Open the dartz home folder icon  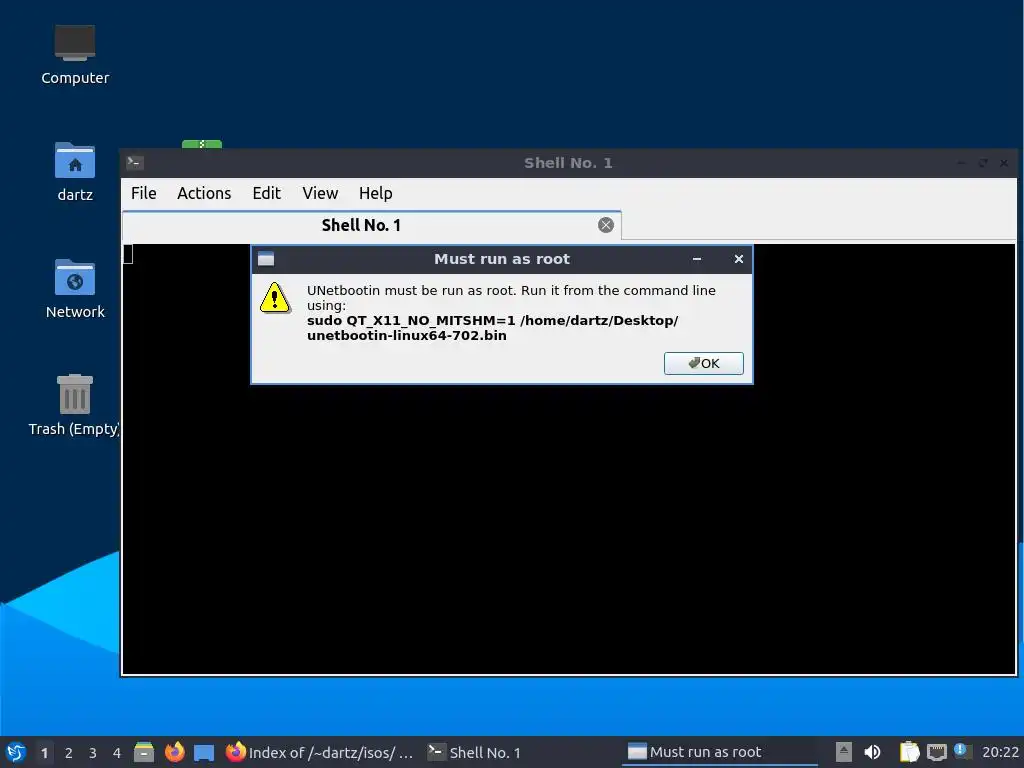[75, 172]
